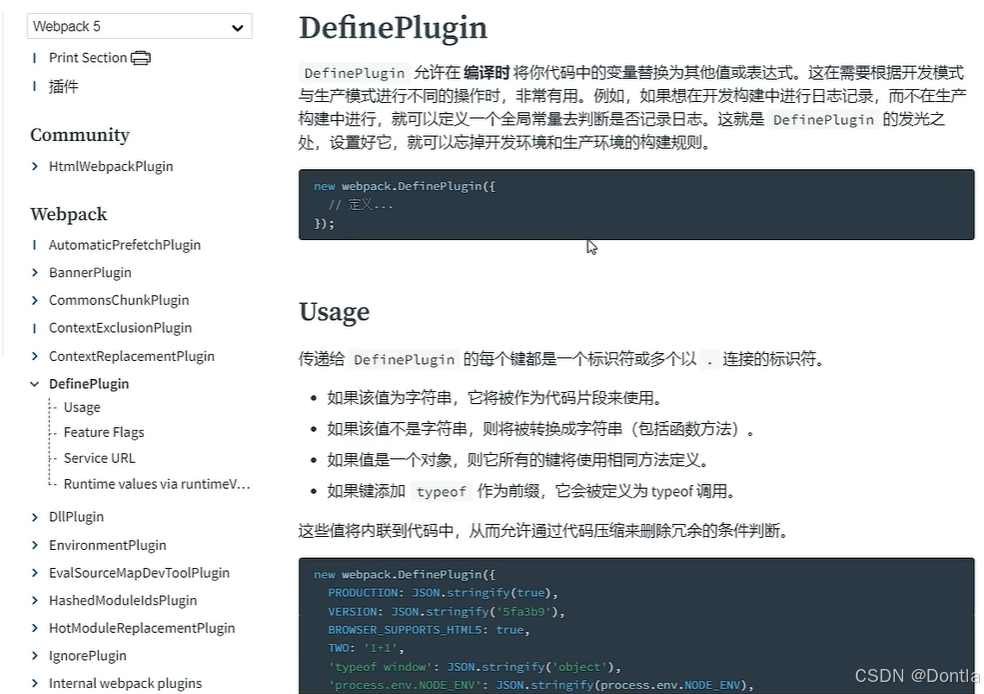Viewport: 984px width, 694px height.
Task: Expand the EnvironmentPlugin chevron
Action: point(35,545)
